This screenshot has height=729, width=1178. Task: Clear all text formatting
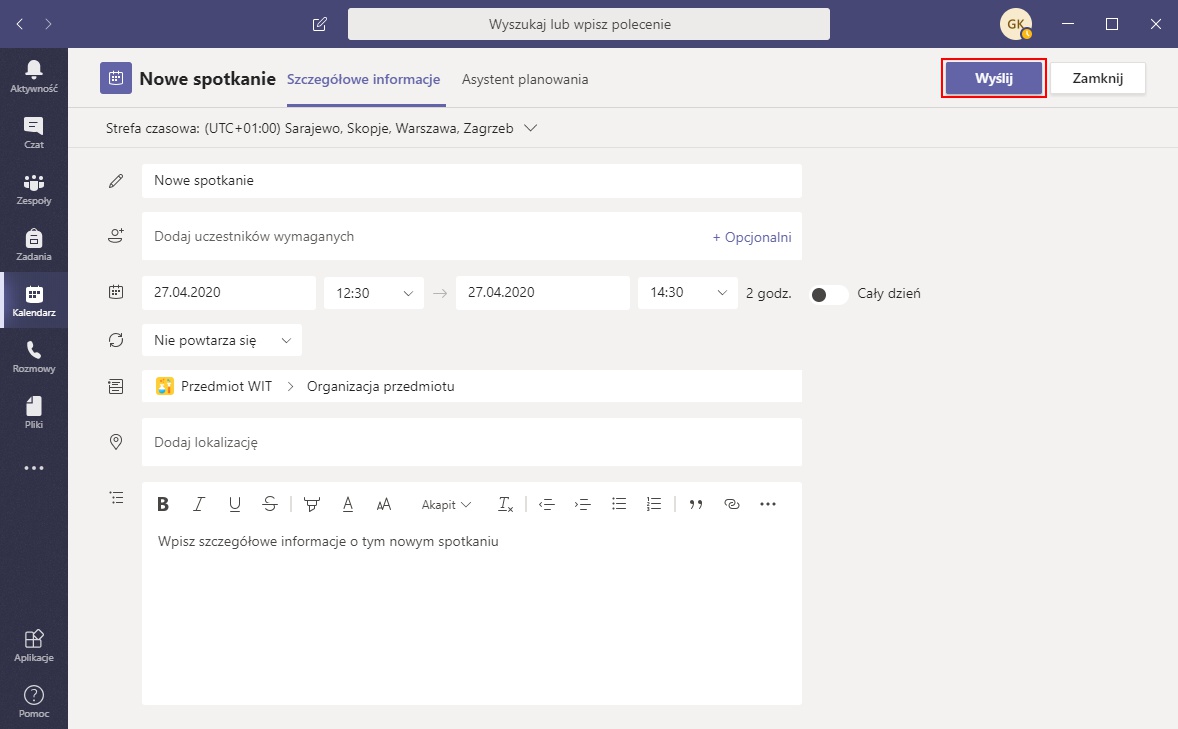coord(506,504)
